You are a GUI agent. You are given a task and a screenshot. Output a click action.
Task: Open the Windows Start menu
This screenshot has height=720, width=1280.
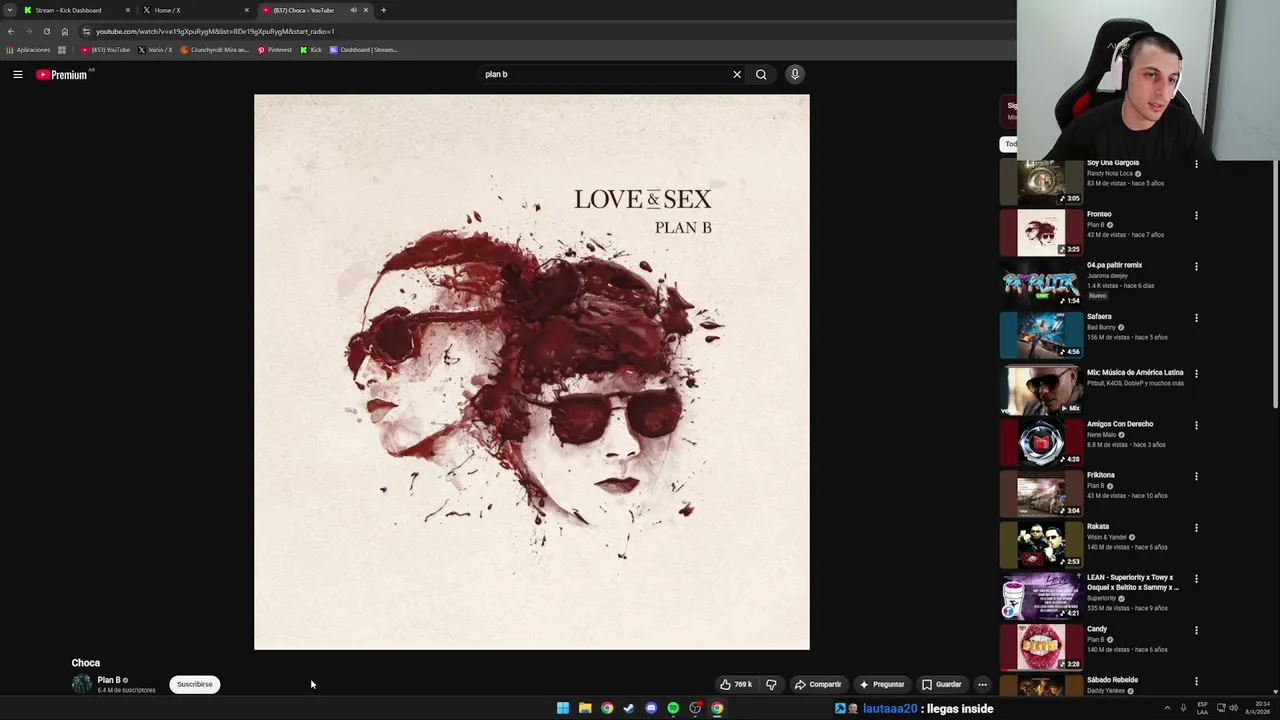click(563, 708)
